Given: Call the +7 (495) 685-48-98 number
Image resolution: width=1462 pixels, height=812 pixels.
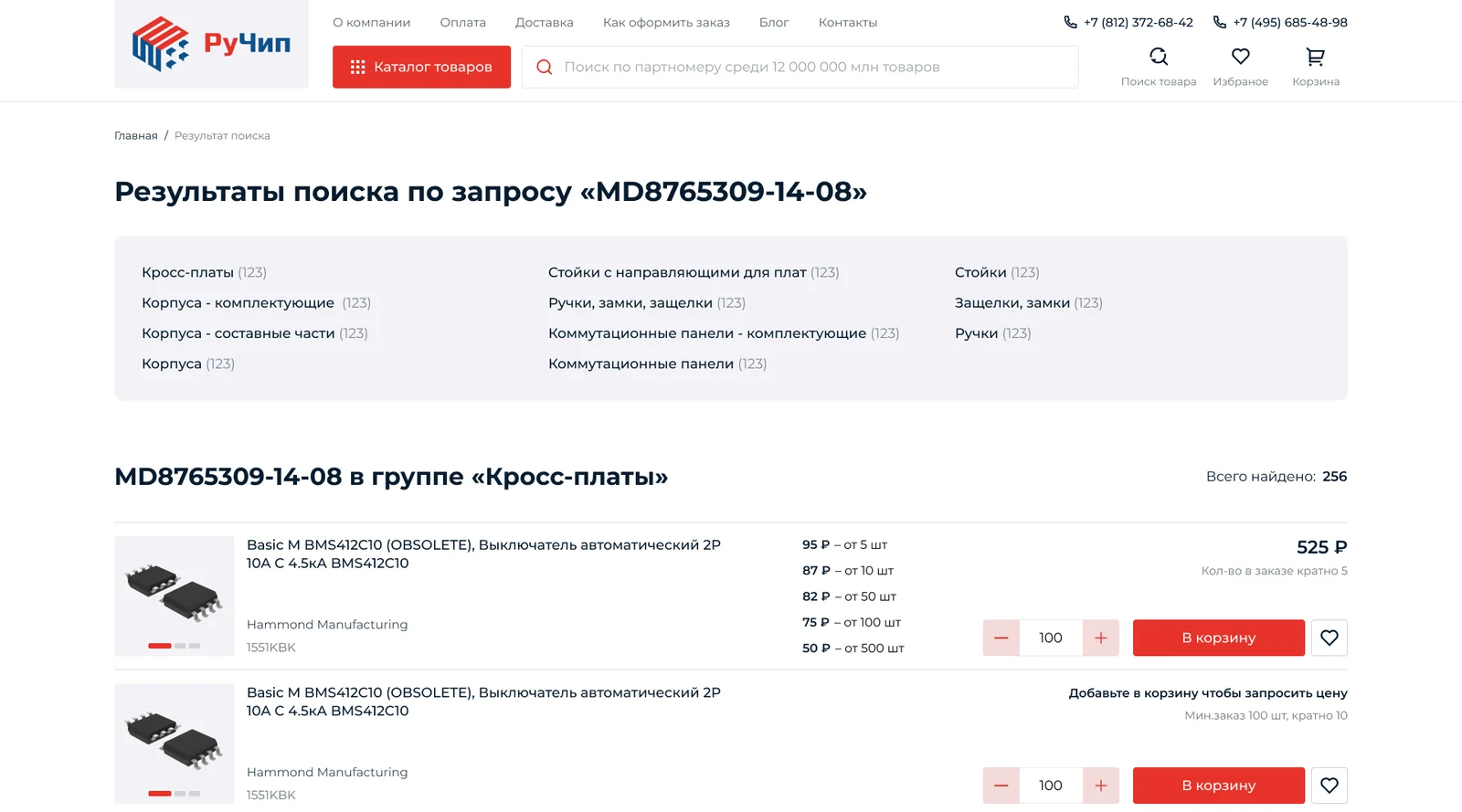Looking at the screenshot, I should tap(1280, 22).
